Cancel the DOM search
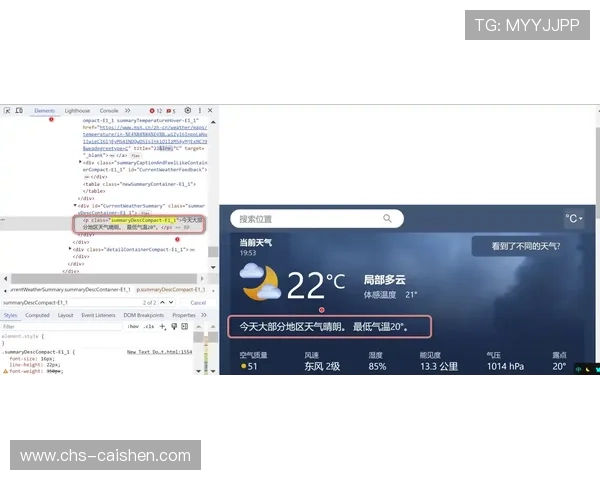Viewport: 600px width, 480px height. pos(198,302)
